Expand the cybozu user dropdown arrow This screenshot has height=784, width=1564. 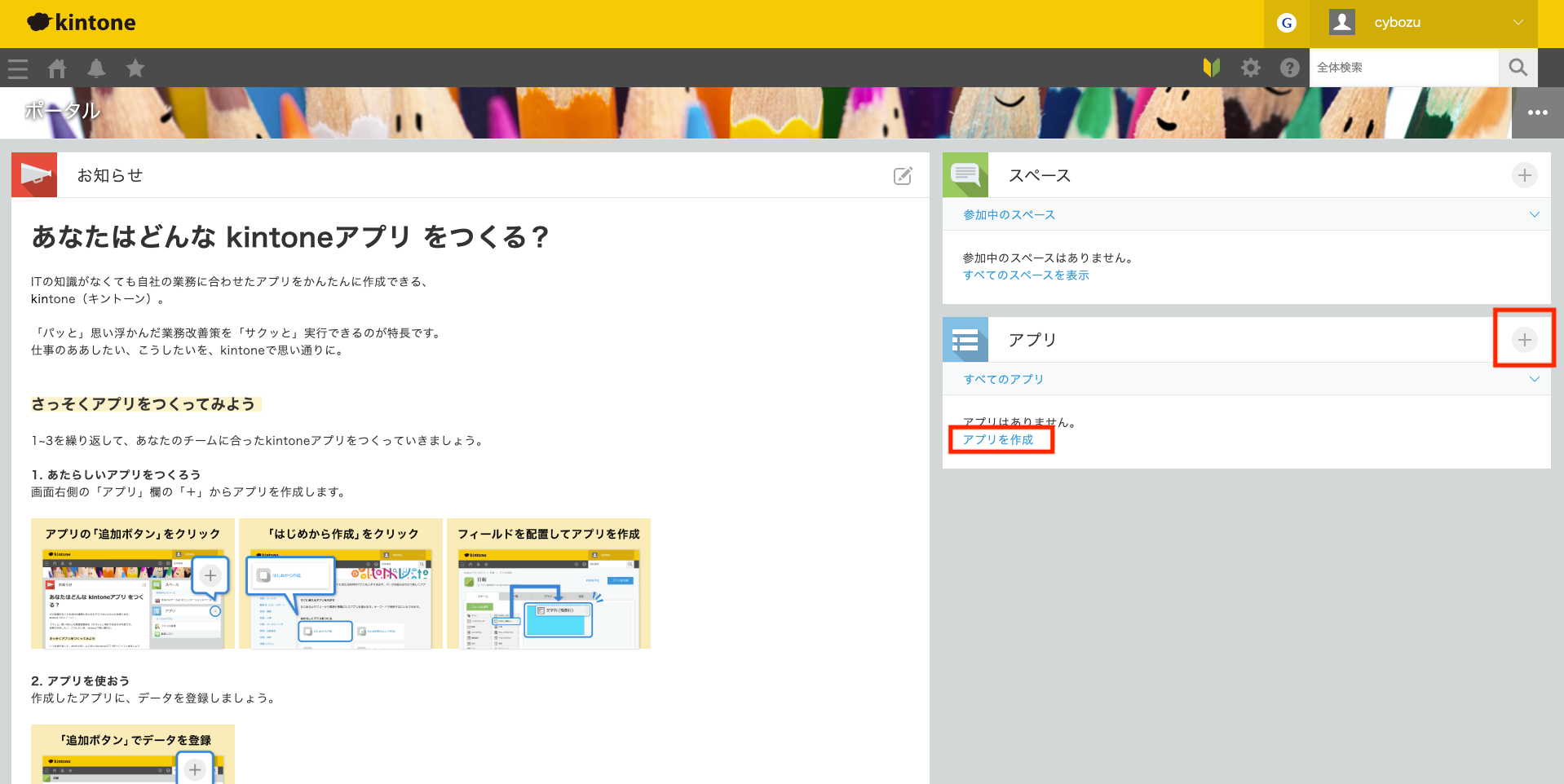point(1518,22)
